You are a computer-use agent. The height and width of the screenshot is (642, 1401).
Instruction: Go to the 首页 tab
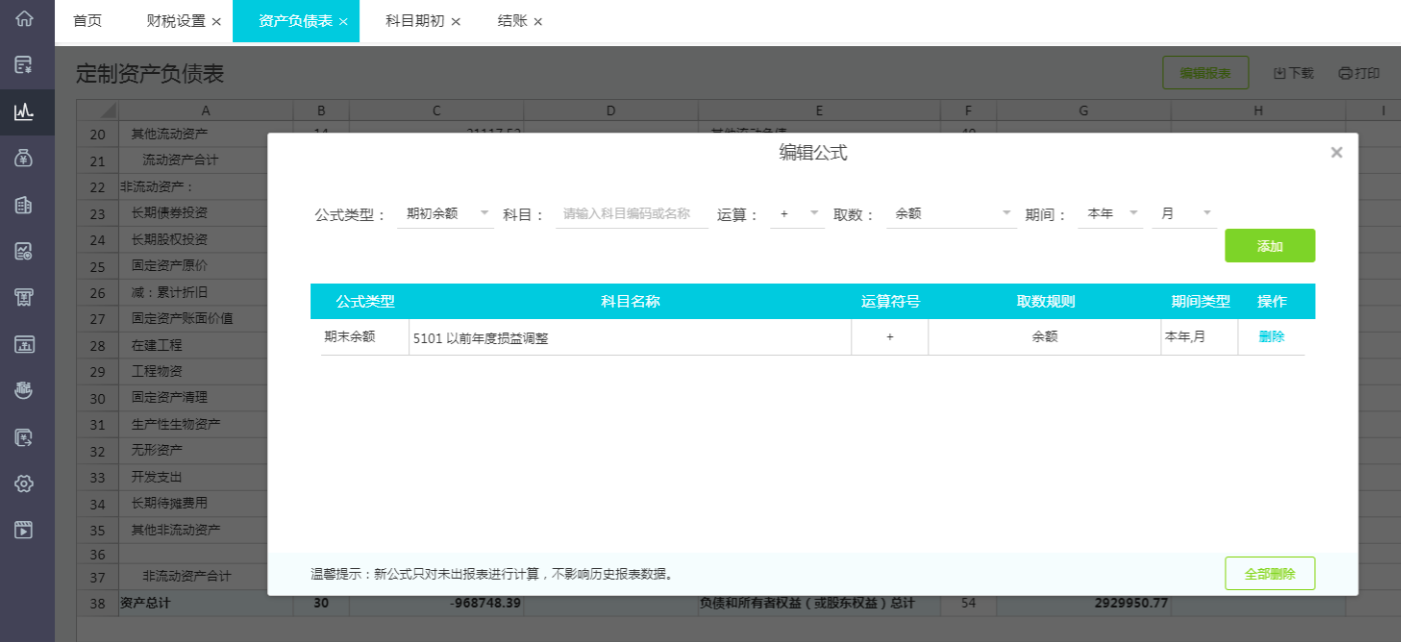(87, 21)
